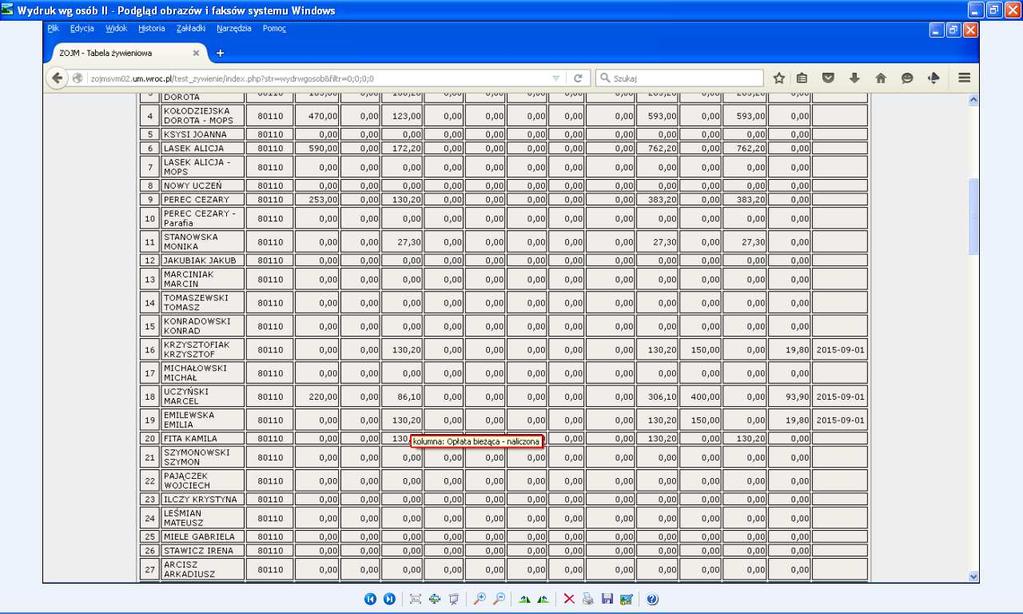The height and width of the screenshot is (614, 1023).
Task: Click the name LASEK ALICJA - MOPS
Action: coord(196,167)
